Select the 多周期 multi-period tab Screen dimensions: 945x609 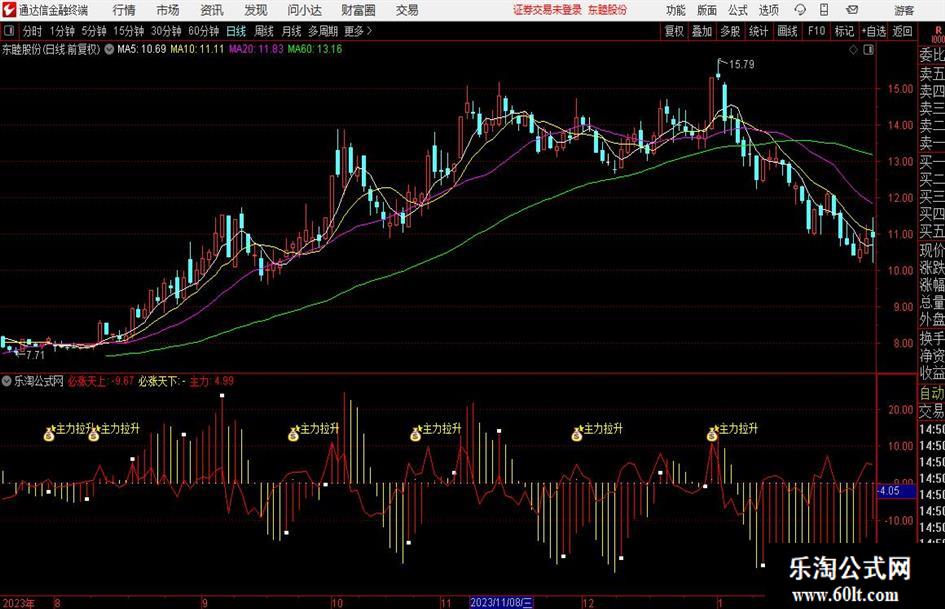[x=323, y=31]
